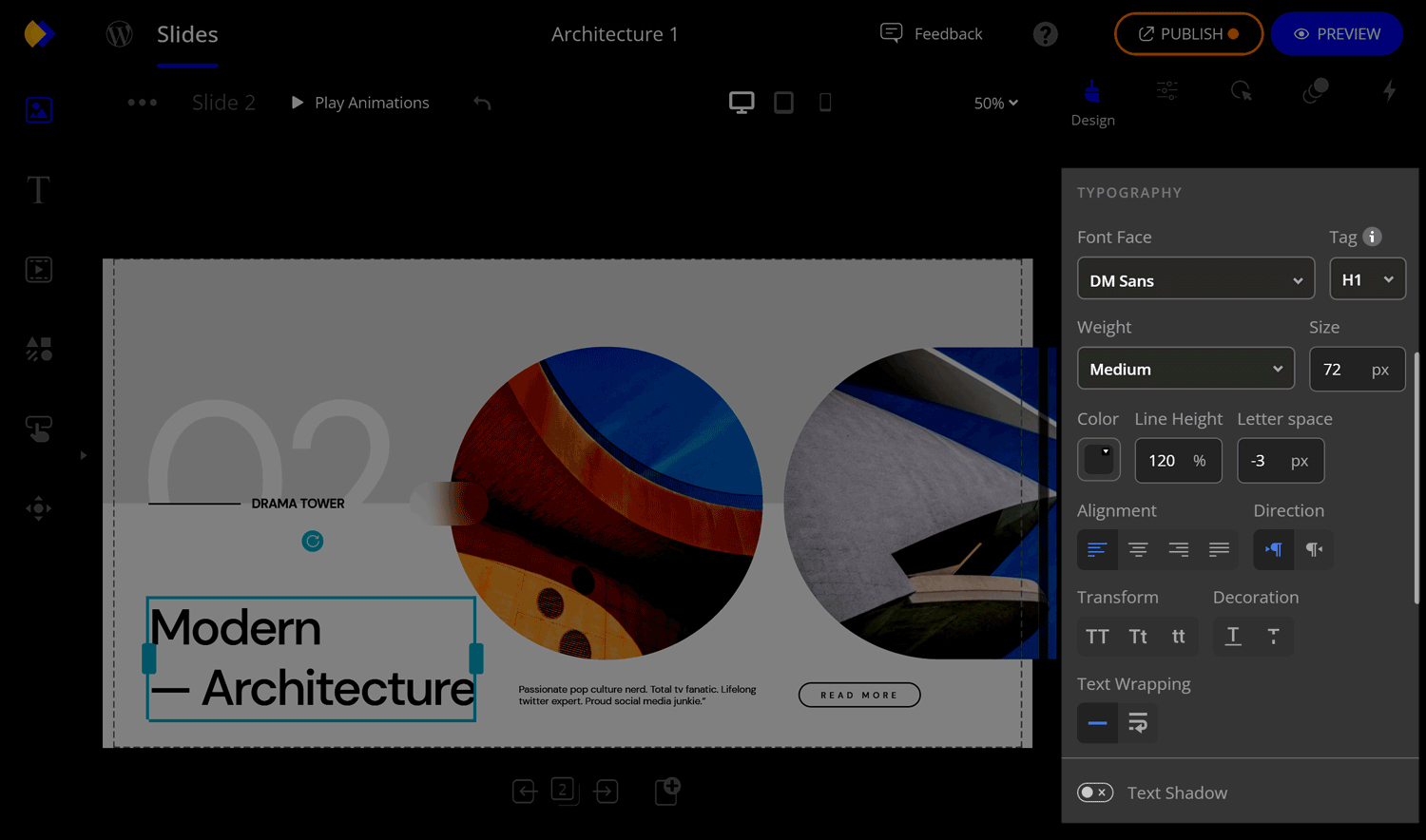The width and height of the screenshot is (1426, 840).
Task: Open the shapes elements sidebar icon
Action: pos(39,349)
